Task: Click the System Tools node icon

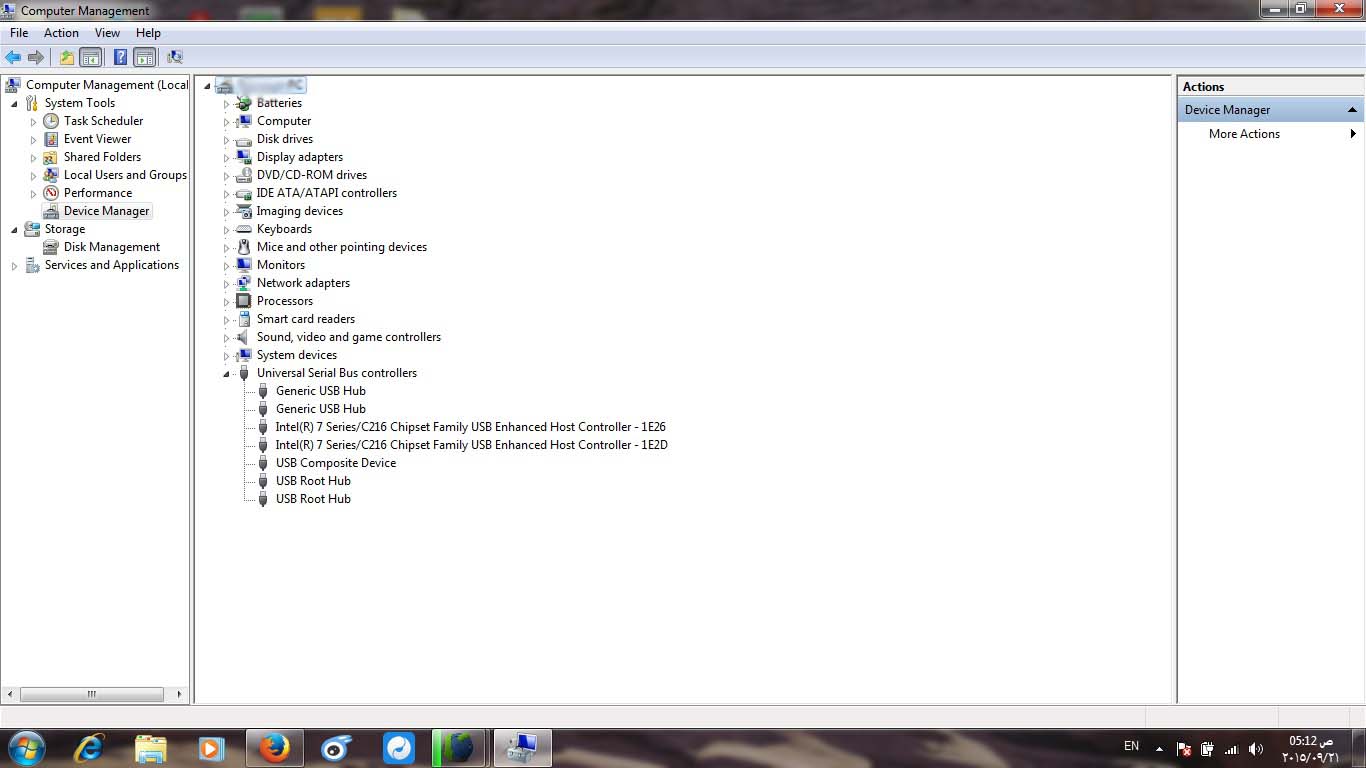Action: (x=32, y=103)
